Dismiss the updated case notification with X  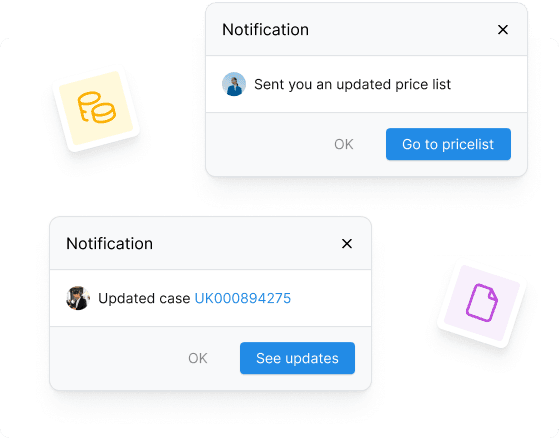point(347,244)
